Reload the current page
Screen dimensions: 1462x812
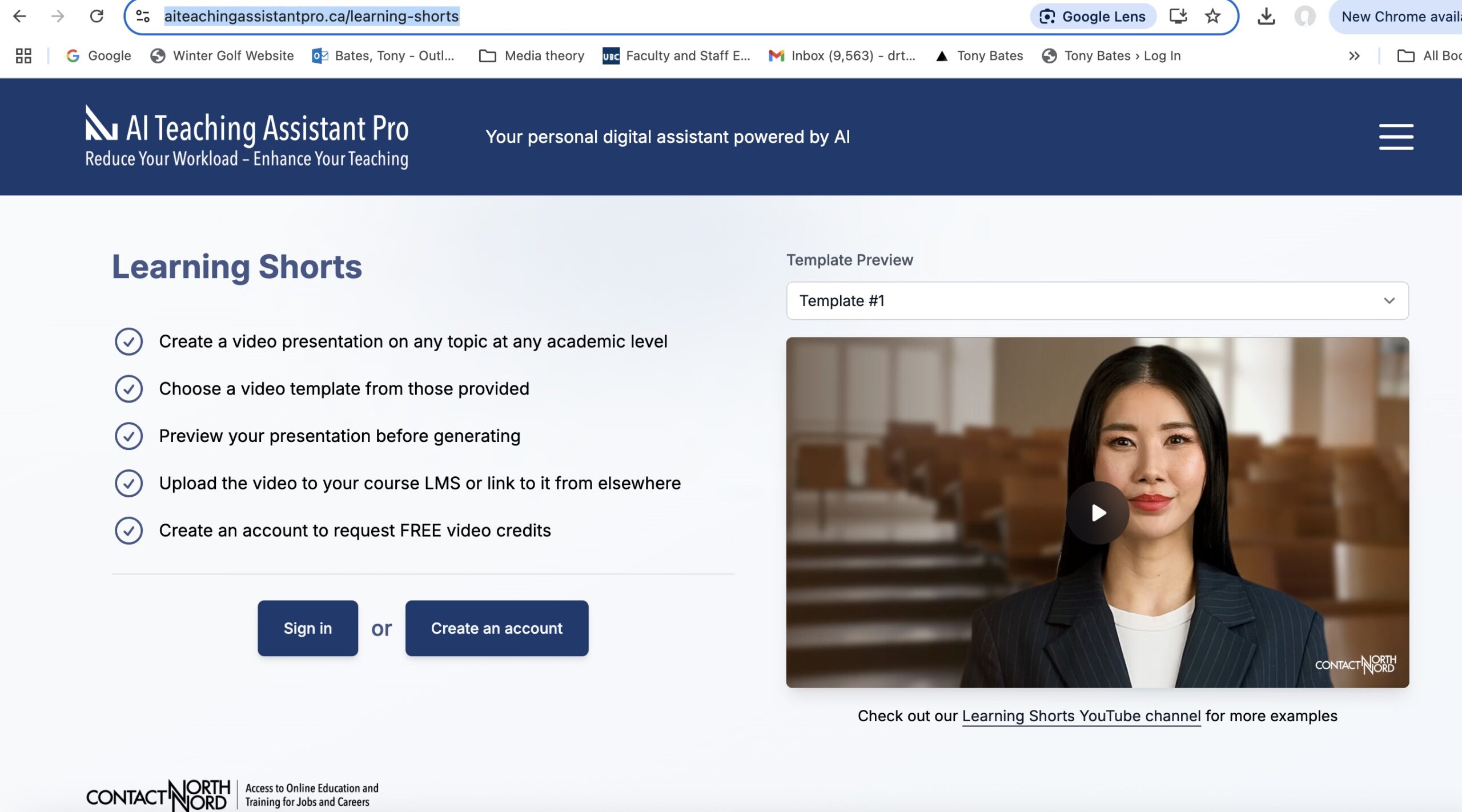coord(97,16)
